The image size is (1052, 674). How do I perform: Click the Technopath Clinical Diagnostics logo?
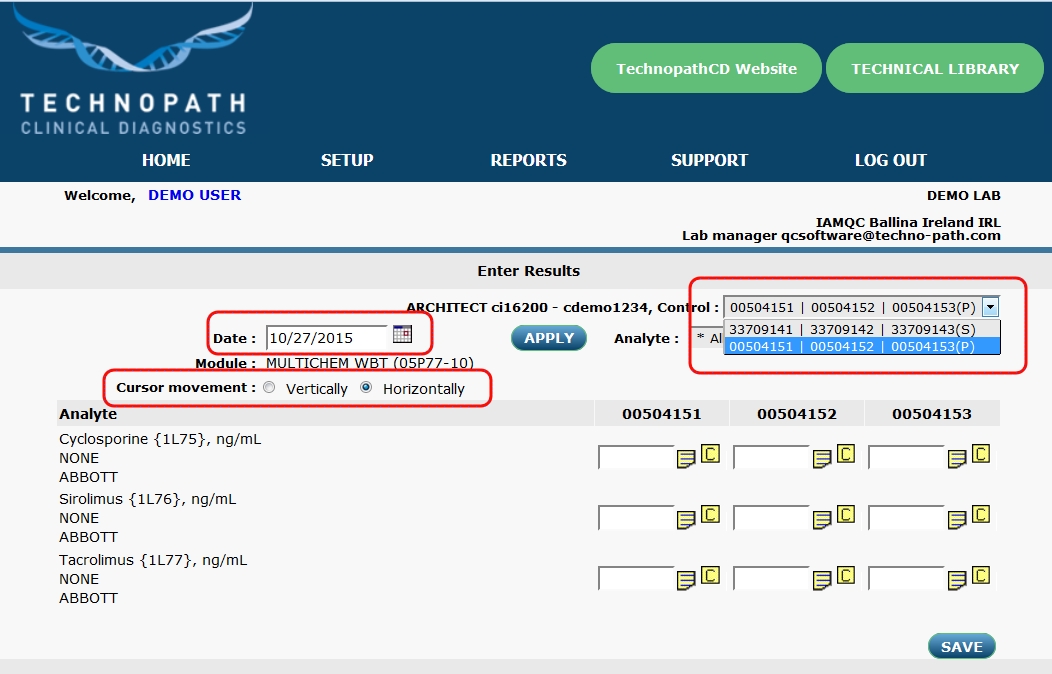tap(133, 70)
